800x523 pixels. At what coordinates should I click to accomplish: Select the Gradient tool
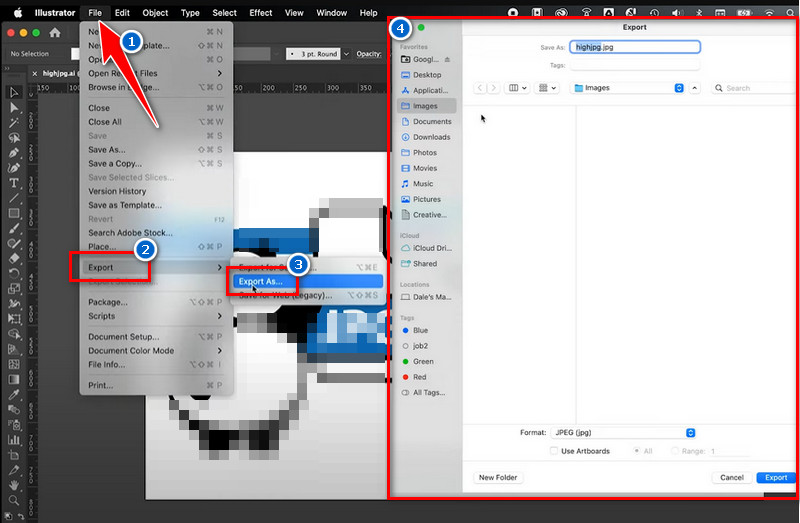click(14, 379)
